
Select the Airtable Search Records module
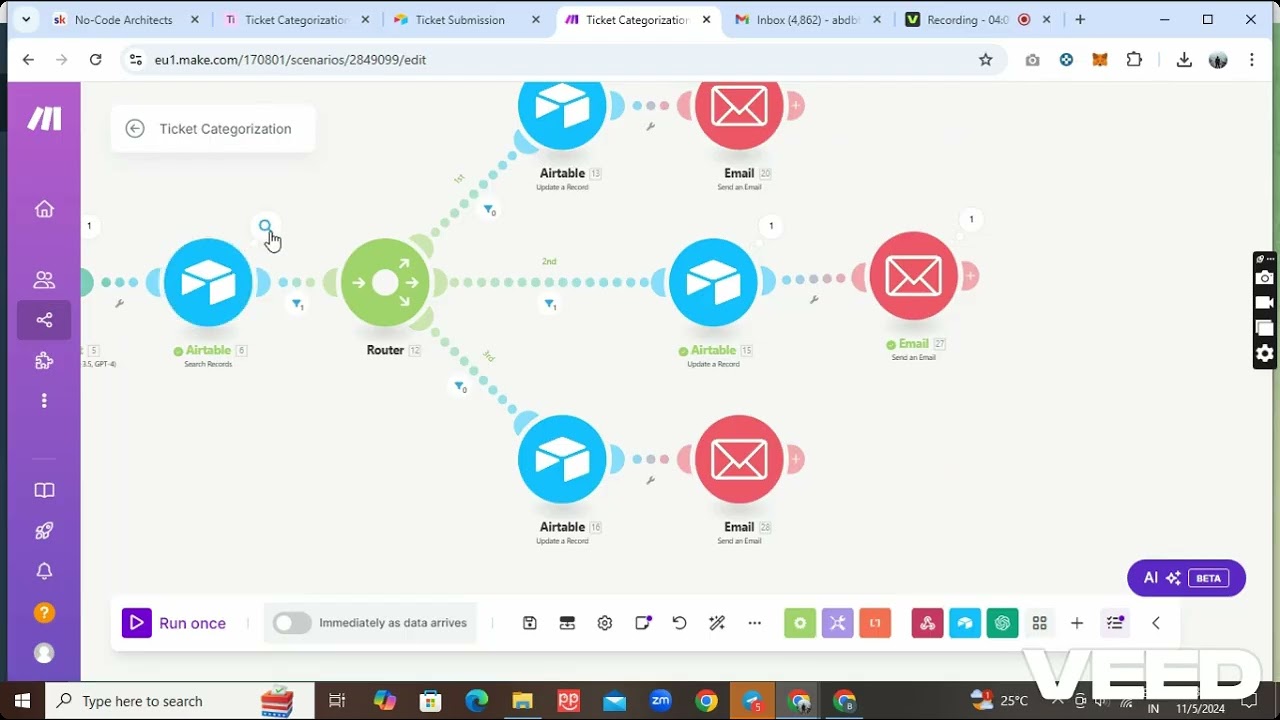(x=208, y=282)
